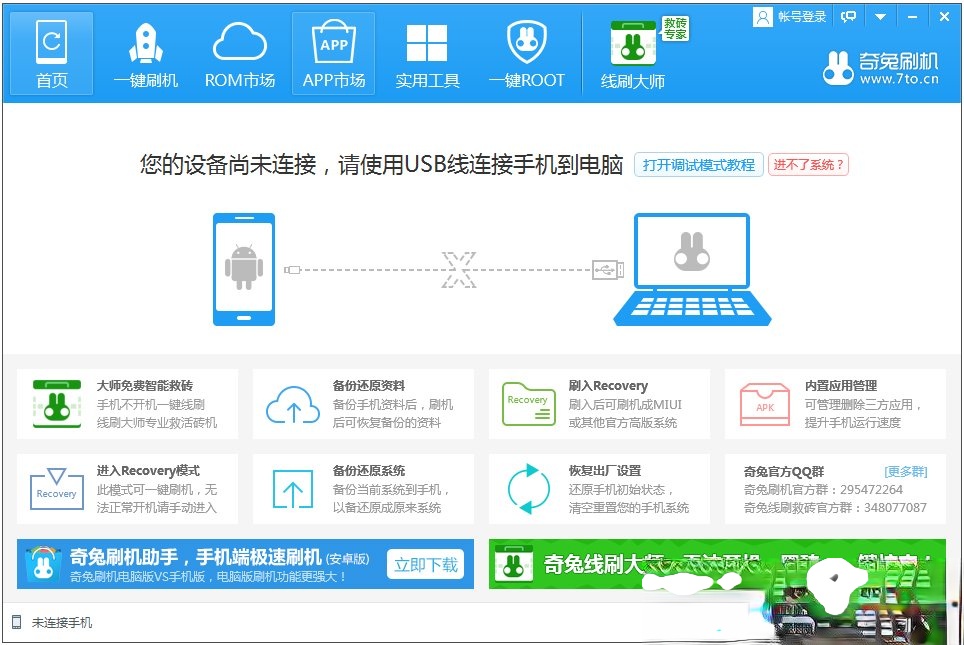Open the 线刷大师 green rabbit icon

click(x=633, y=43)
